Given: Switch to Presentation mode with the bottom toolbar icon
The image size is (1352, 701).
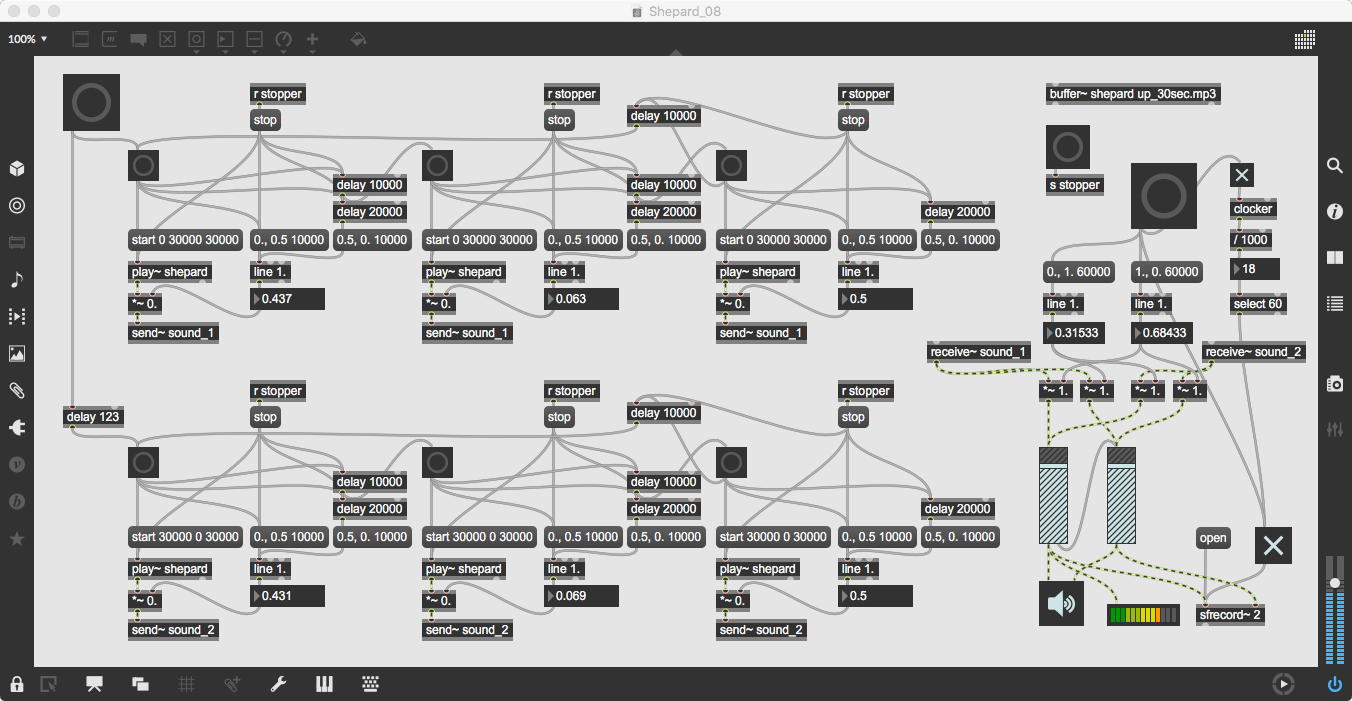Looking at the screenshot, I should coord(95,684).
